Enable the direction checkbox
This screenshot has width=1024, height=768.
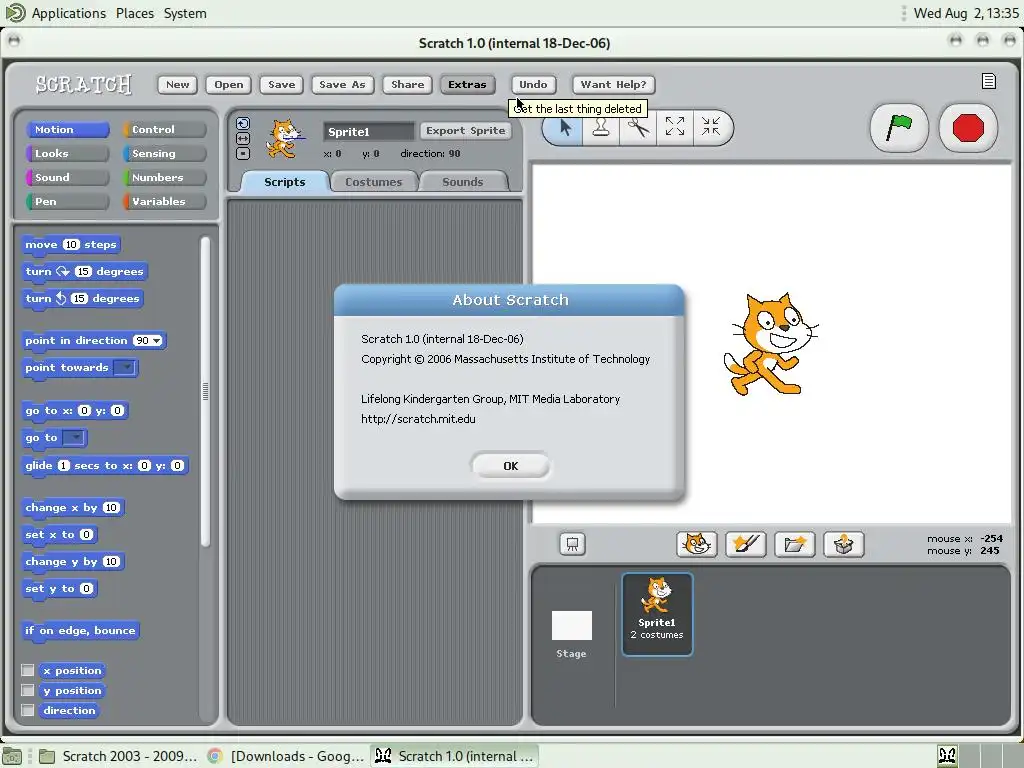[27, 710]
